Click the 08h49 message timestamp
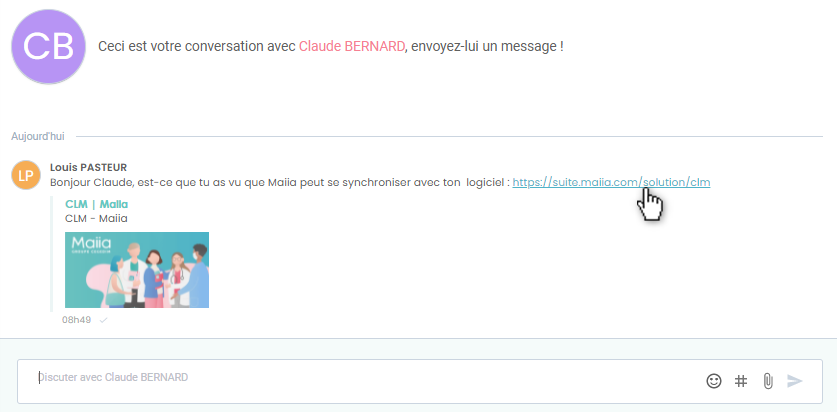 click(x=76, y=320)
